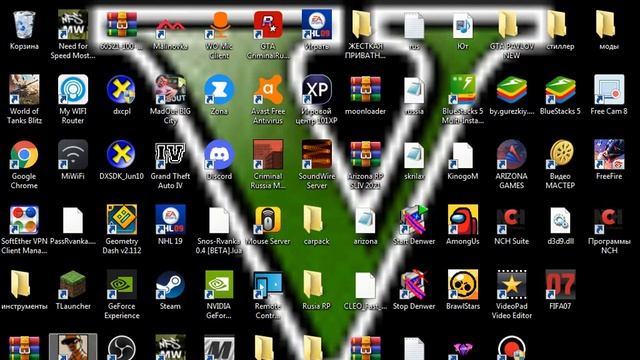Open Mouse Server
Viewport: 640px width, 360px height.
click(x=268, y=220)
